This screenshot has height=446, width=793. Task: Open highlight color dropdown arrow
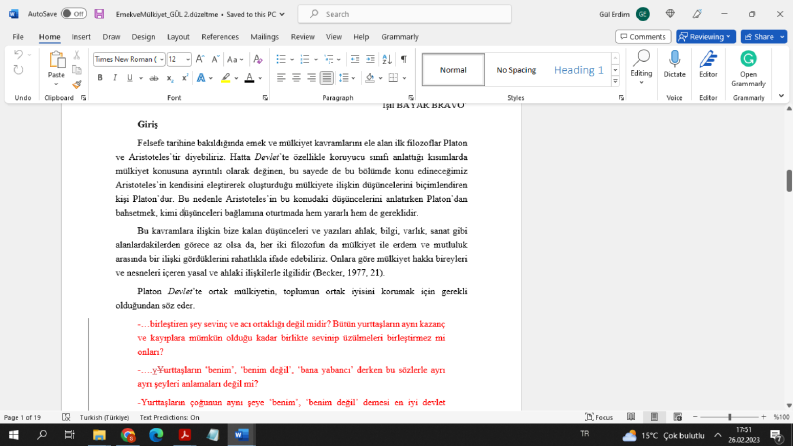(236, 78)
